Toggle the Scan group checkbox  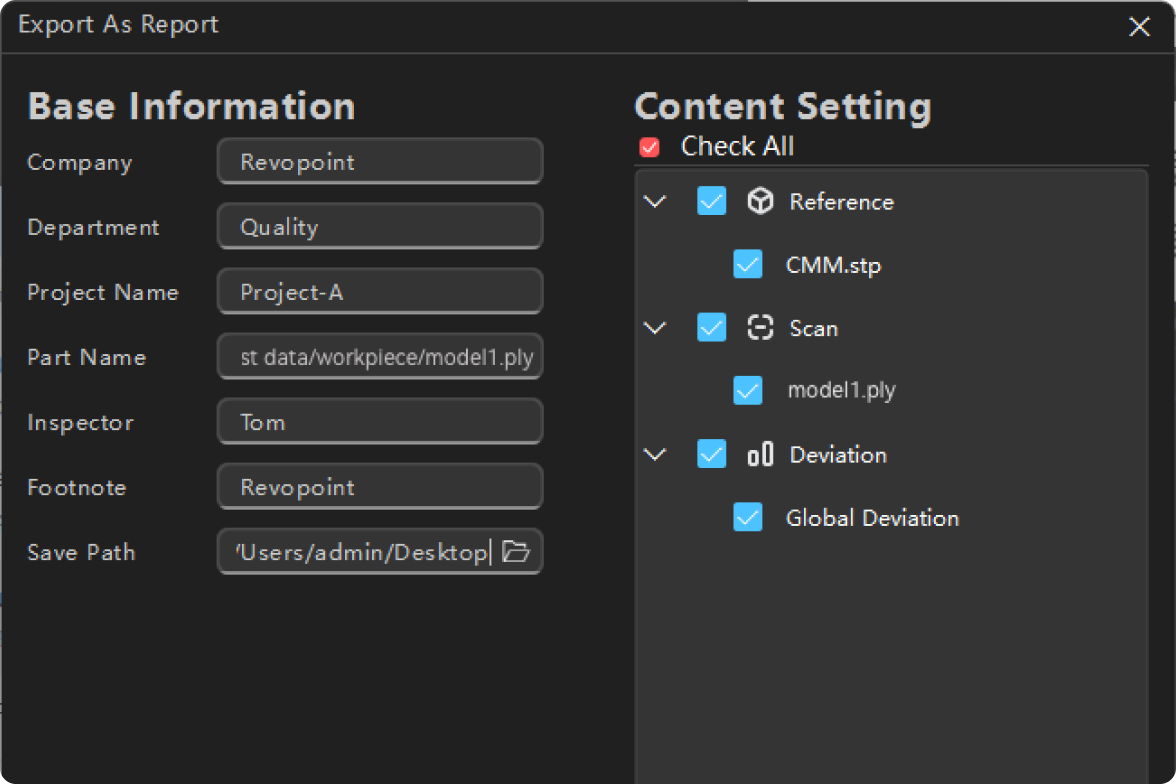pyautogui.click(x=711, y=327)
